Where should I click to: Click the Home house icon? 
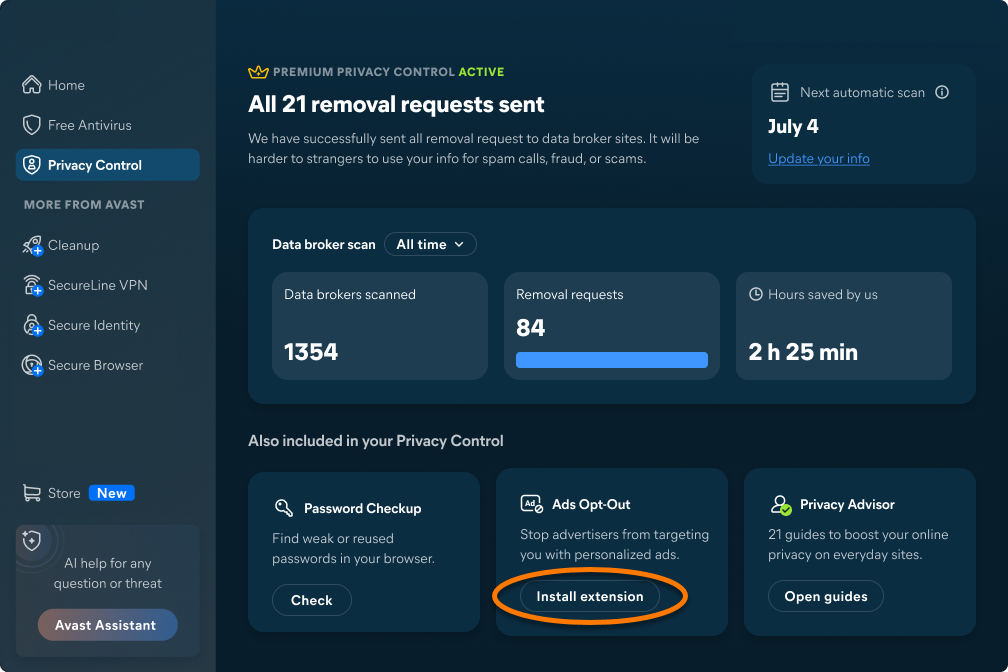[32, 84]
